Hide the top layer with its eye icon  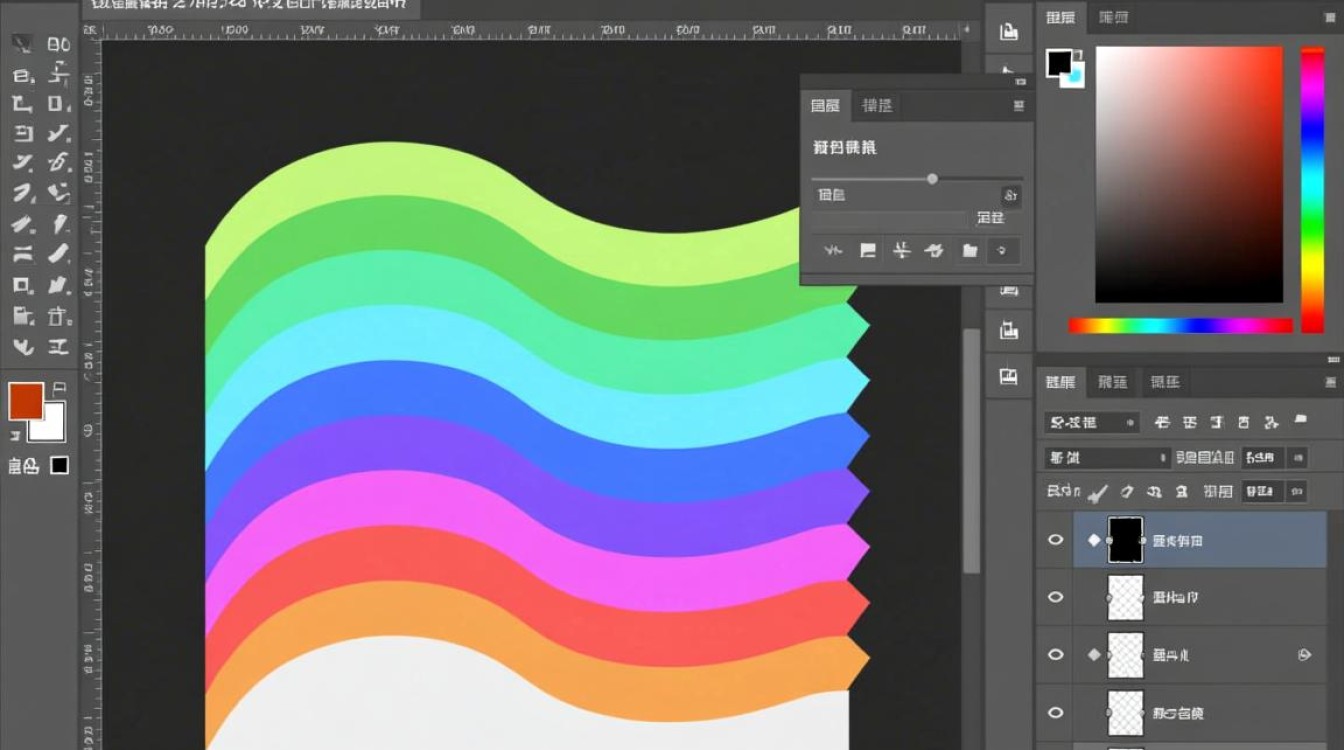(1055, 540)
